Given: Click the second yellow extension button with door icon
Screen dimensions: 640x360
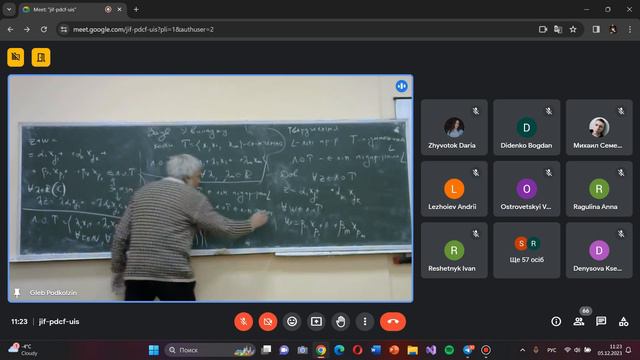Looking at the screenshot, I should pos(41,57).
